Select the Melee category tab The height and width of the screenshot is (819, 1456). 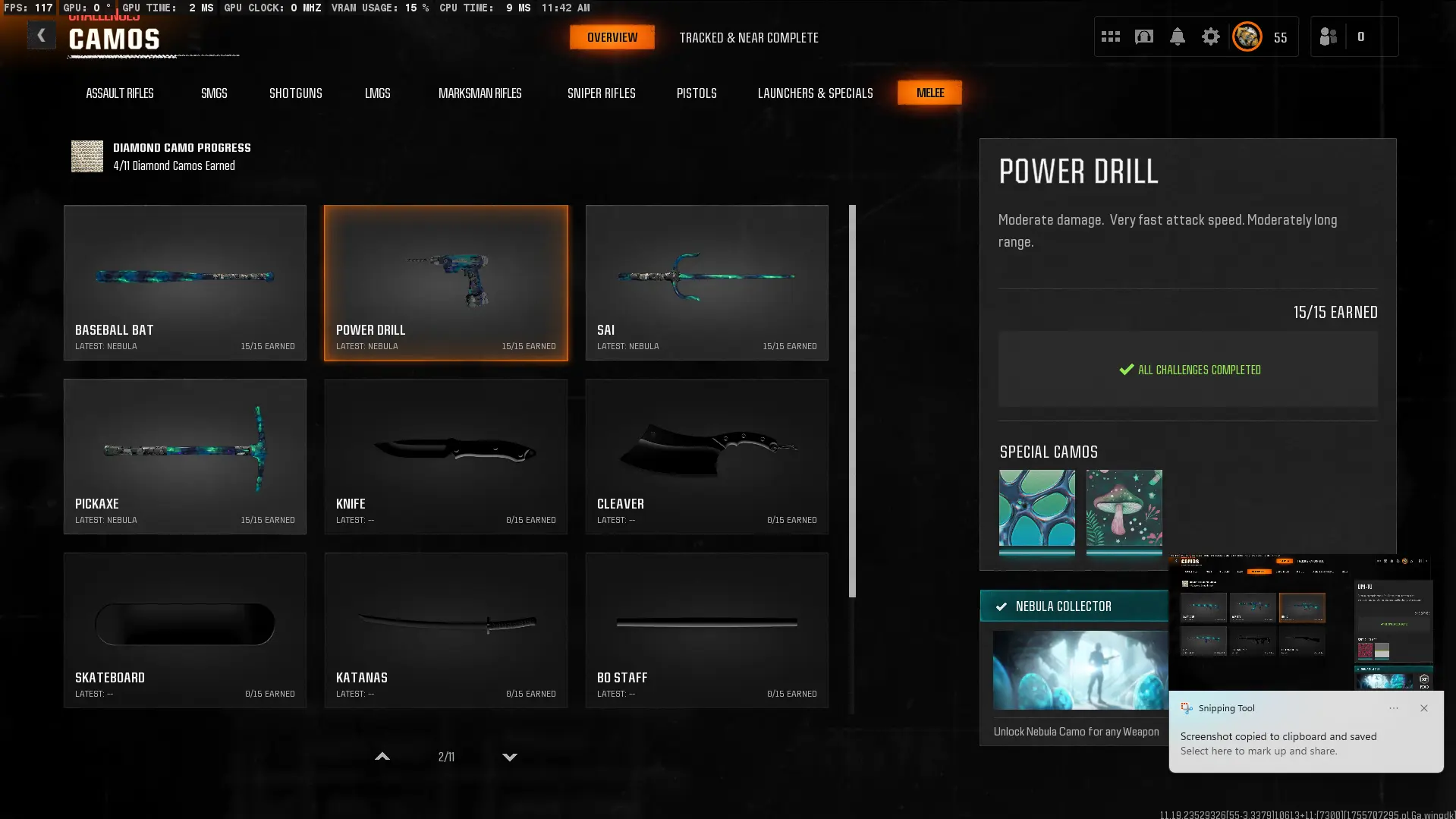(x=930, y=93)
